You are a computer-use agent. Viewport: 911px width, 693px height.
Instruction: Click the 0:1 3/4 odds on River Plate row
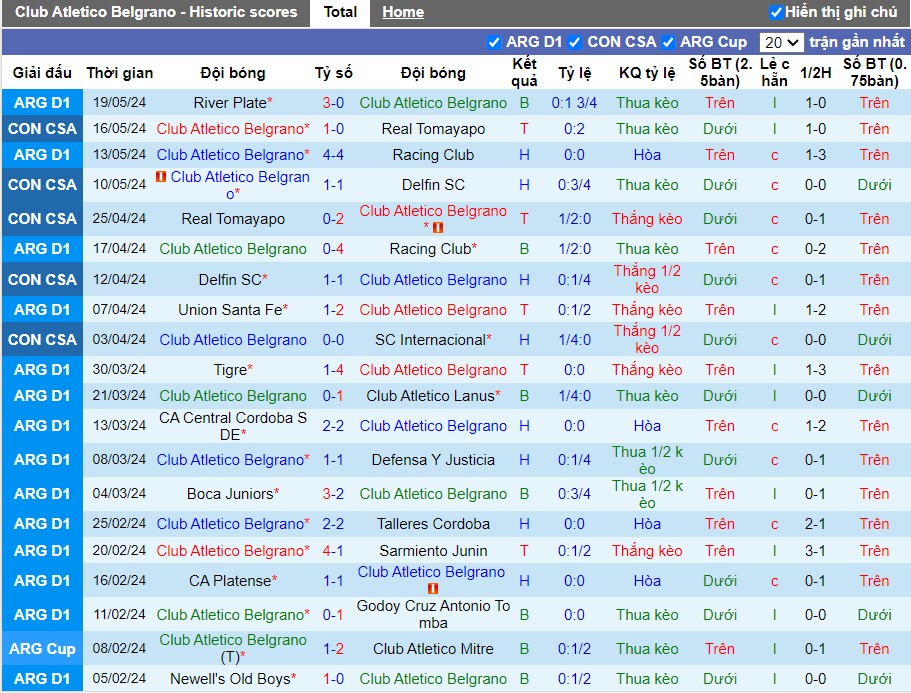click(574, 103)
